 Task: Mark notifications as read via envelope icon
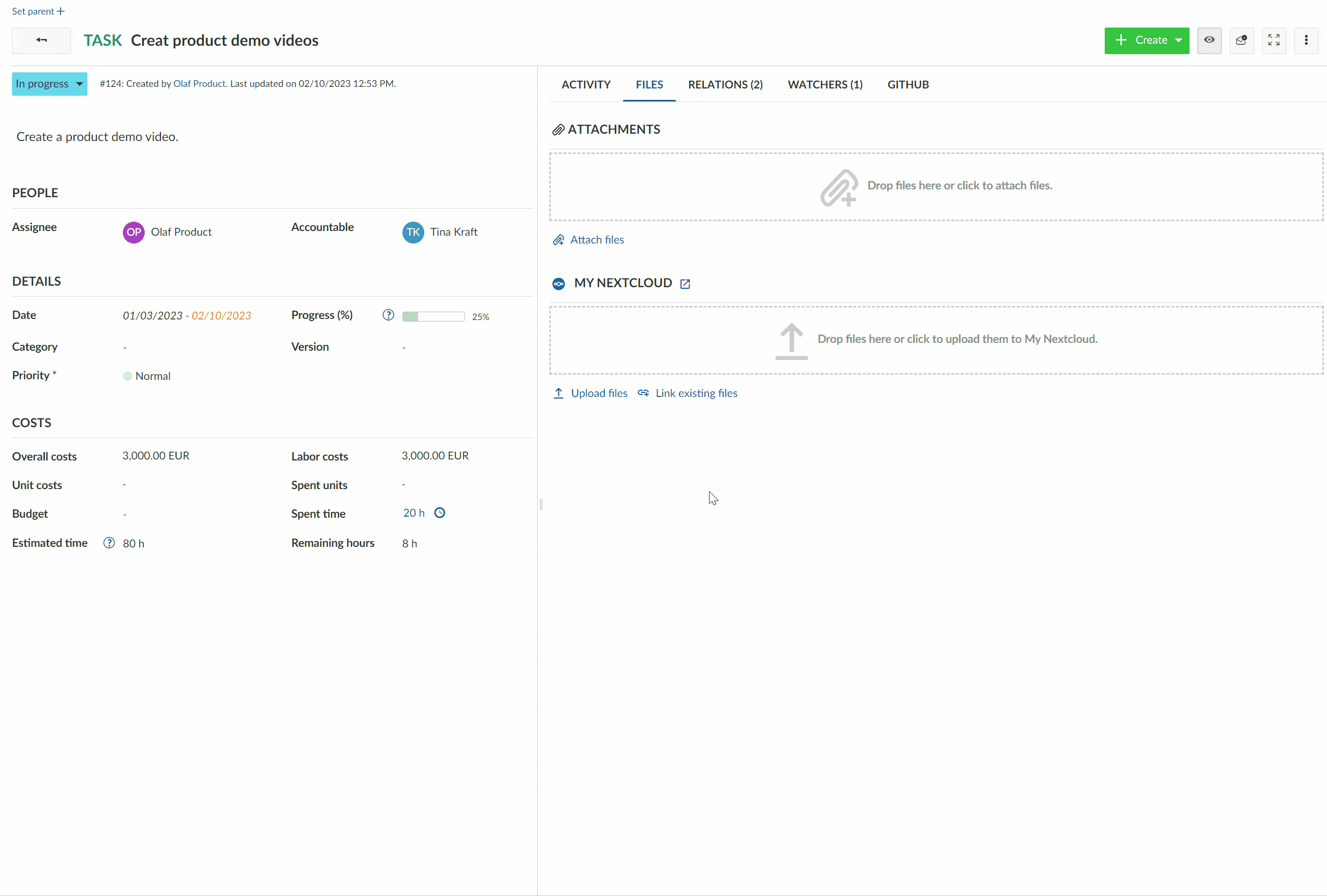point(1241,41)
